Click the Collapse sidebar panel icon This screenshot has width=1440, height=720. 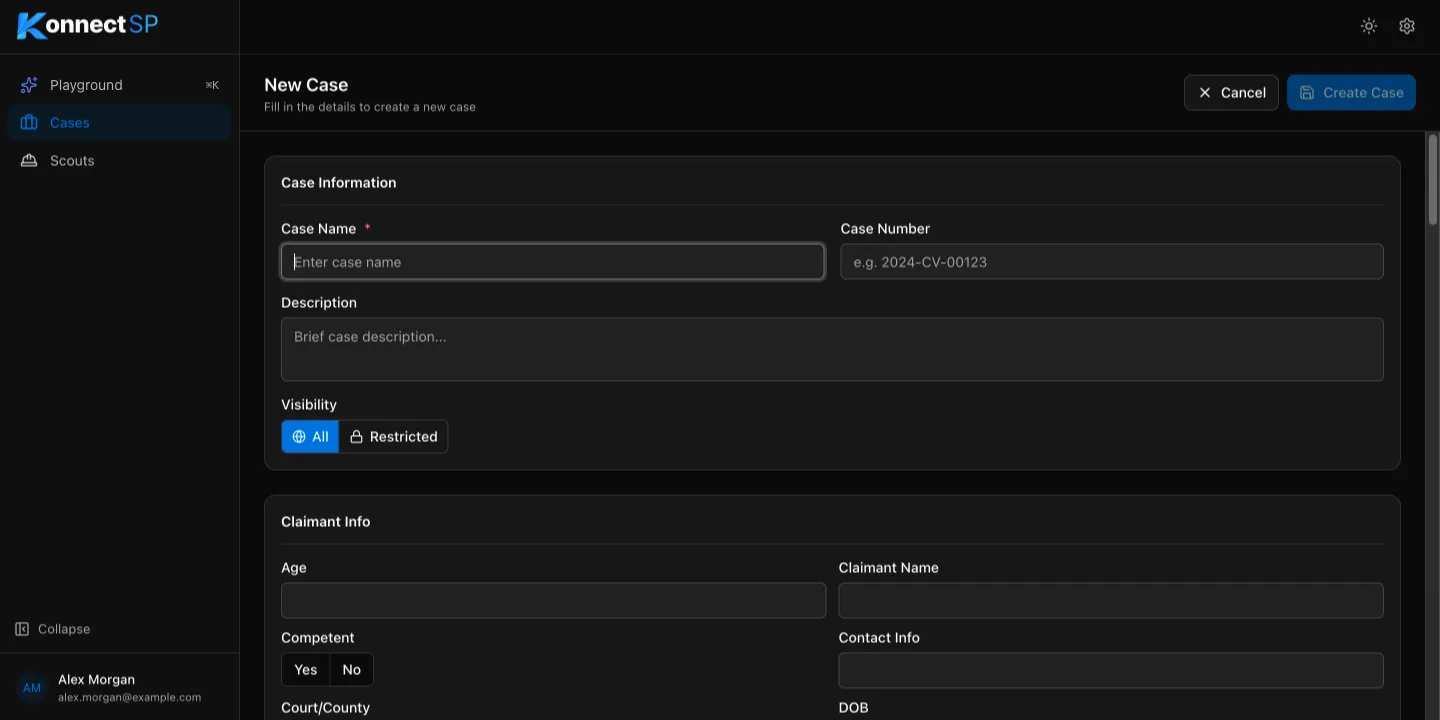pos(22,629)
